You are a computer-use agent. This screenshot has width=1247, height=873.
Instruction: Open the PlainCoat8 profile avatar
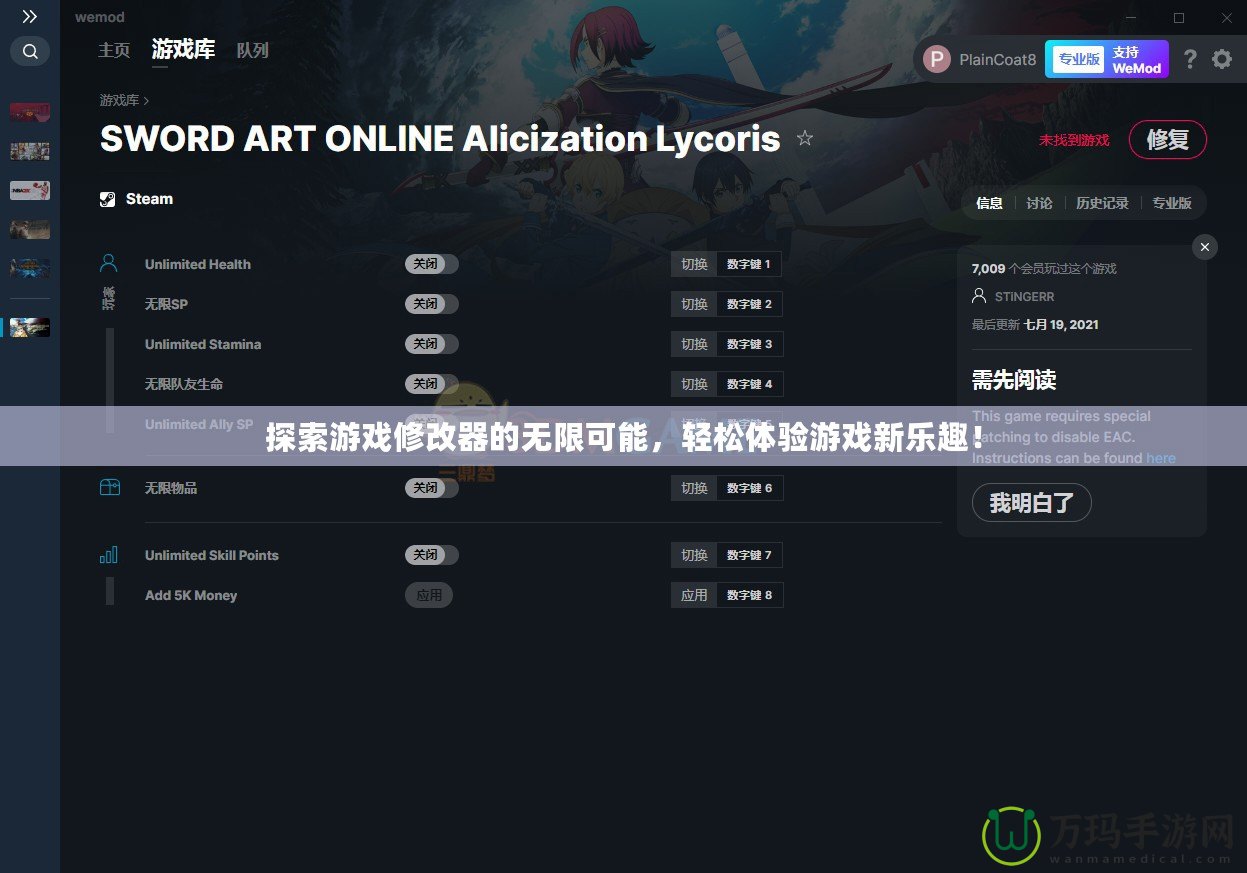pos(937,59)
